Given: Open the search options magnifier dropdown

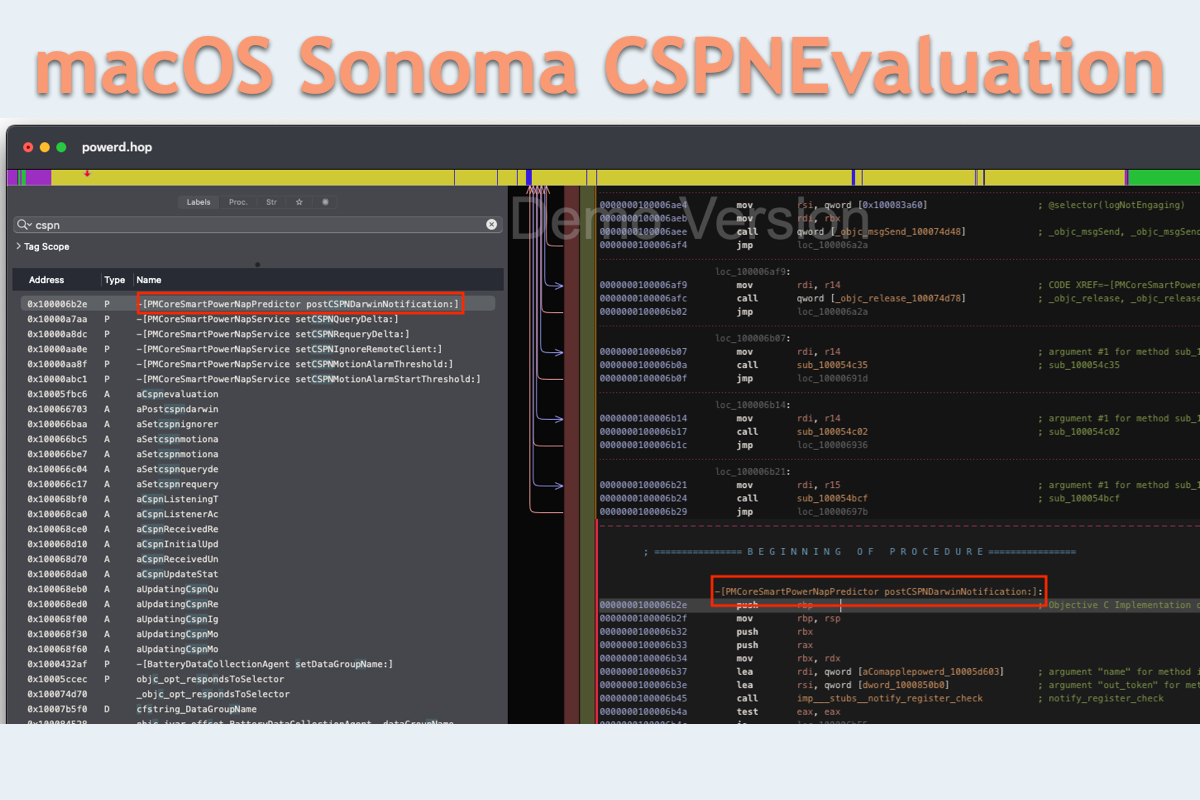Looking at the screenshot, I should pos(24,225).
